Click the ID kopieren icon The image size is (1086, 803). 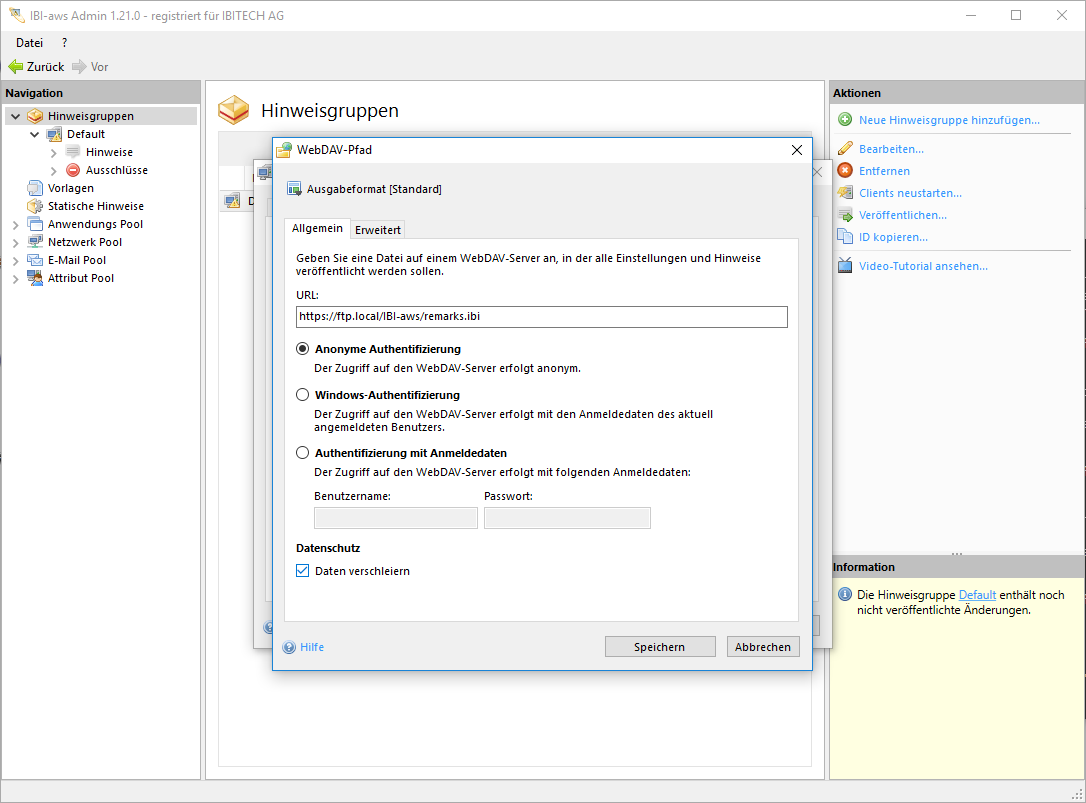(845, 237)
